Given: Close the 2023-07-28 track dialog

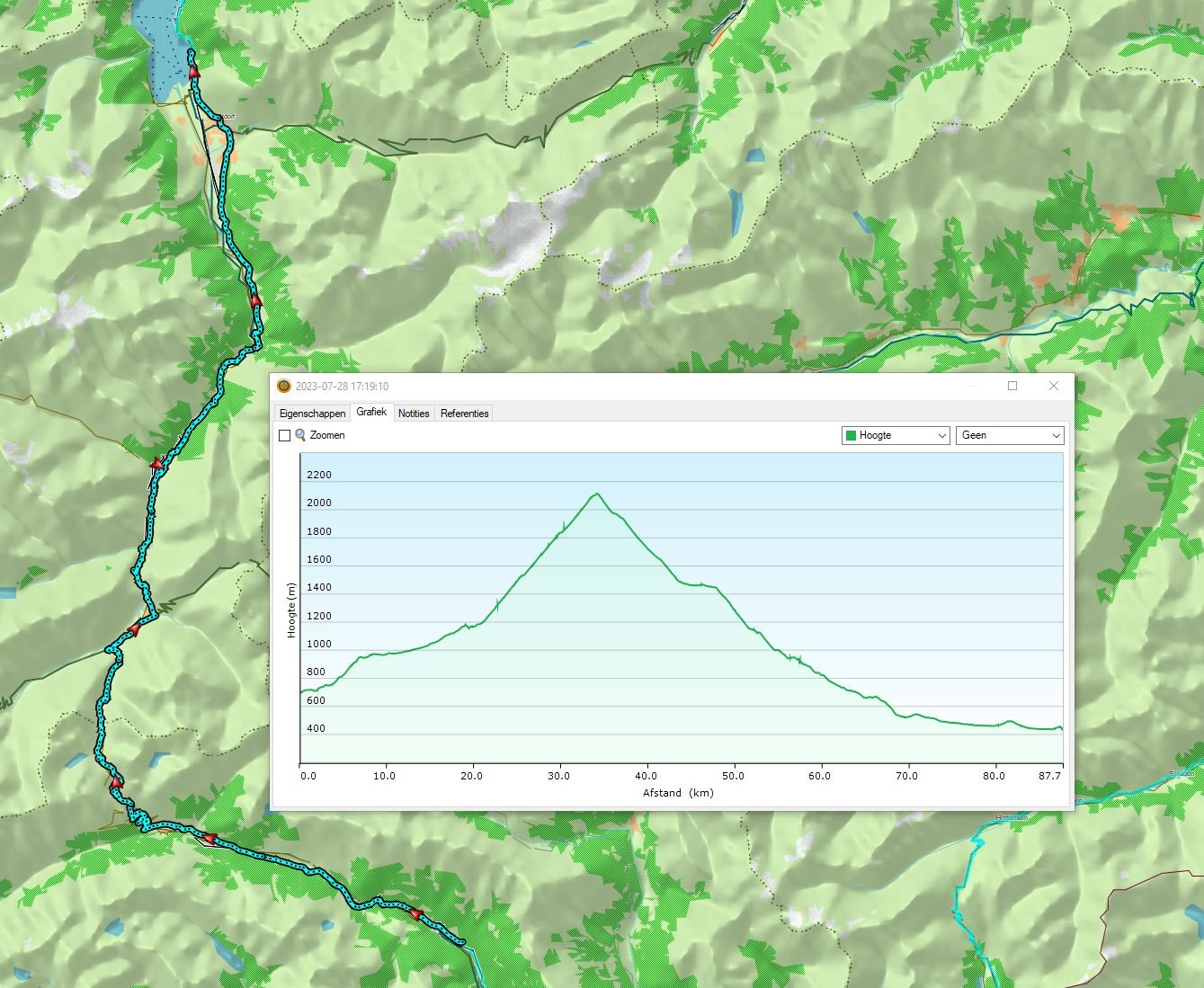Looking at the screenshot, I should pos(1054,386).
